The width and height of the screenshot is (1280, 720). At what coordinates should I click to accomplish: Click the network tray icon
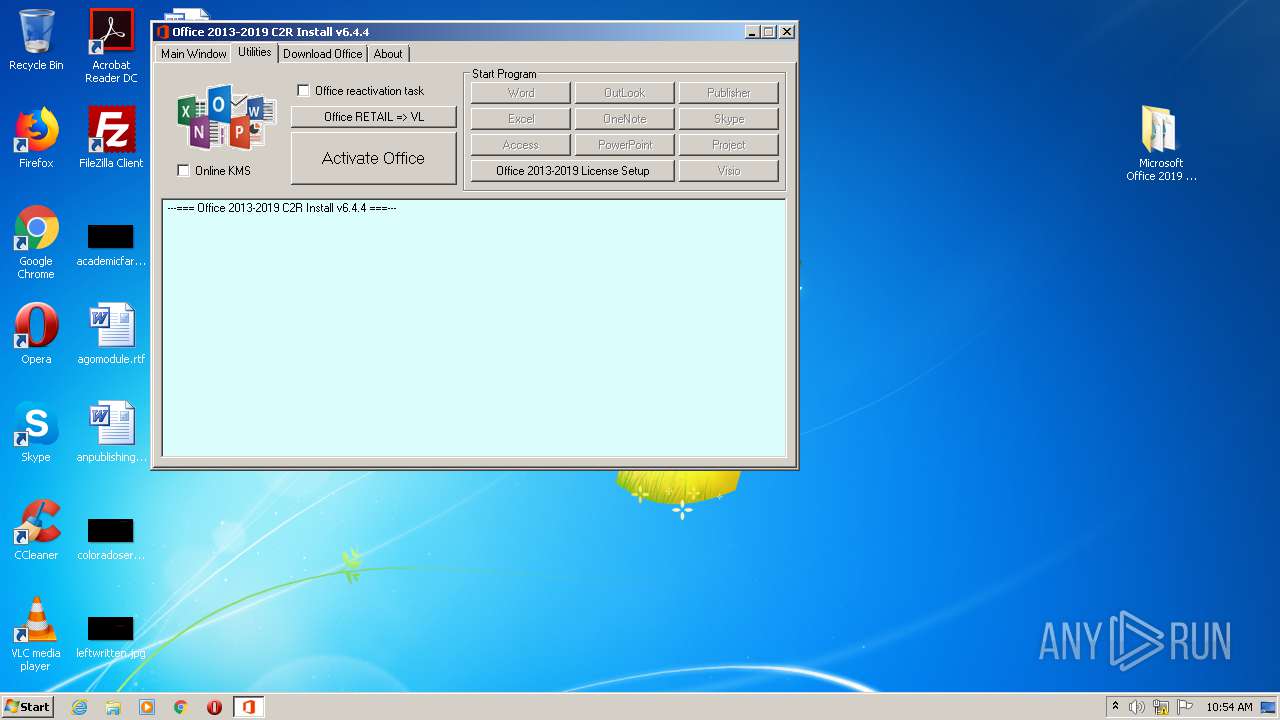(x=1161, y=707)
